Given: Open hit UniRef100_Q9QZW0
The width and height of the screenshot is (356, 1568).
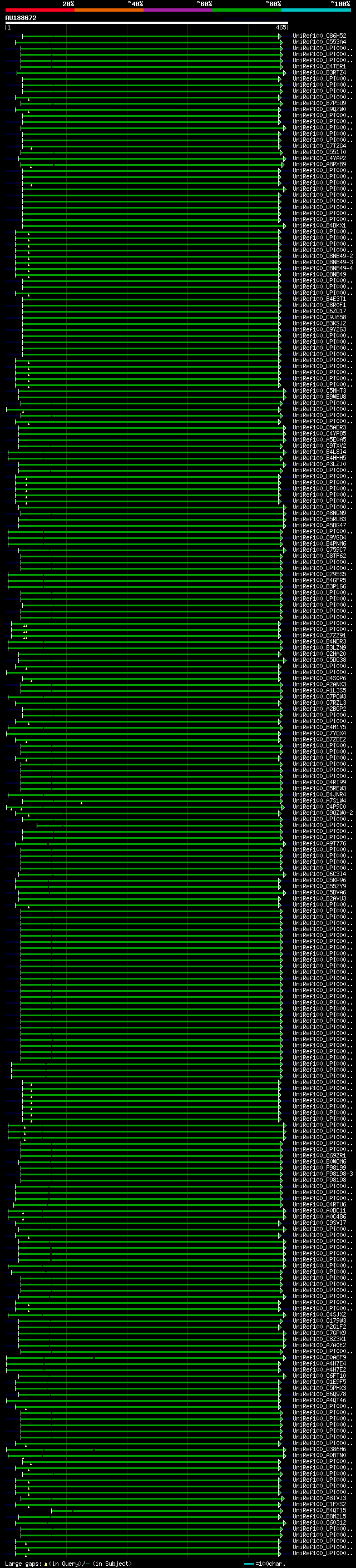Looking at the screenshot, I should (x=319, y=110).
